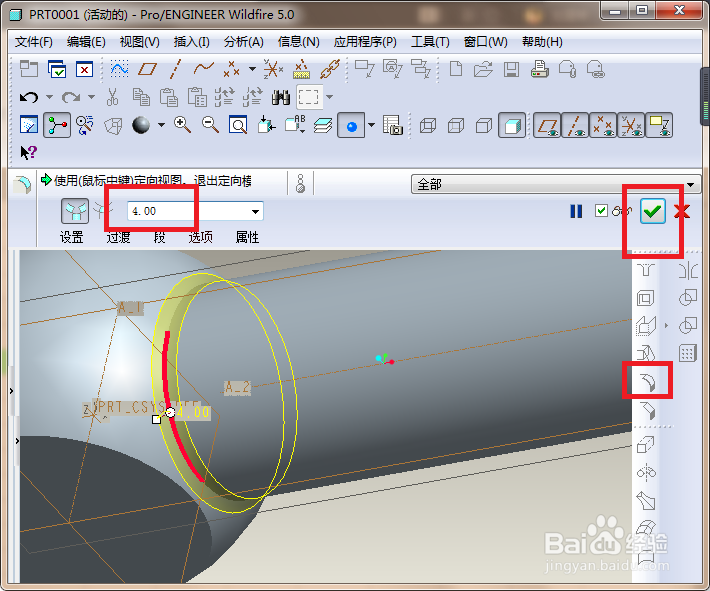
Task: Select the round tool in right toolbar
Action: click(x=647, y=382)
